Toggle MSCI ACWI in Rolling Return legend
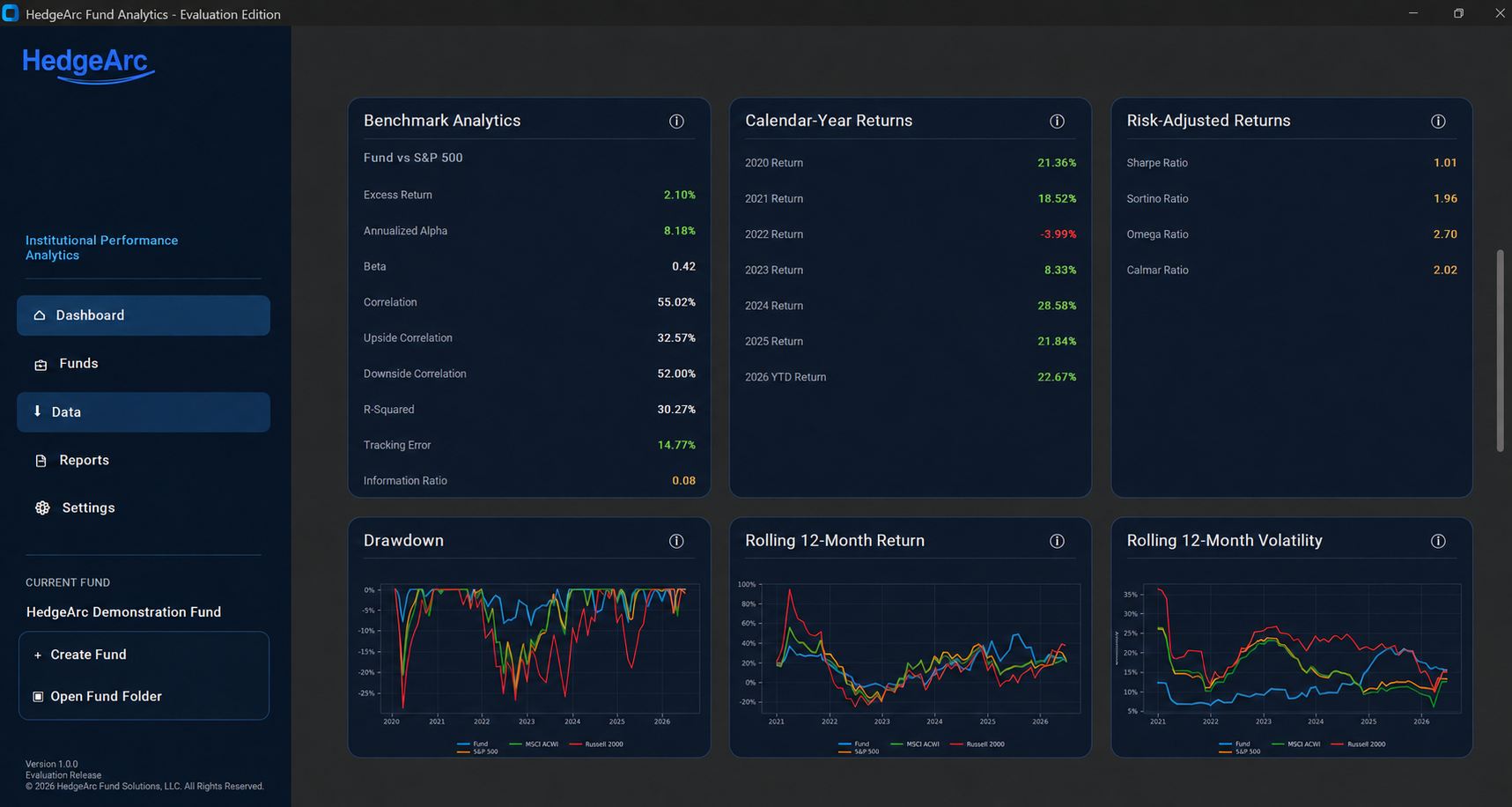Screen dimensions: 1512x807 pos(915,744)
